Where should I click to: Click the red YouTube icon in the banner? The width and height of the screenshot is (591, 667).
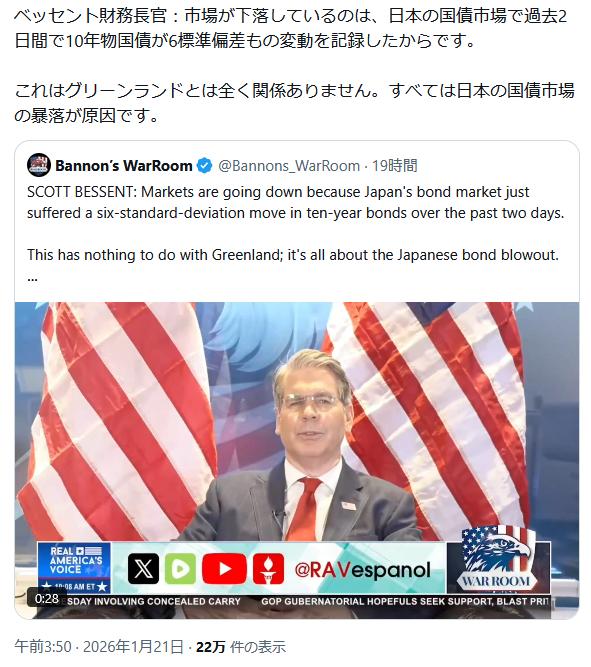pyautogui.click(x=224, y=569)
